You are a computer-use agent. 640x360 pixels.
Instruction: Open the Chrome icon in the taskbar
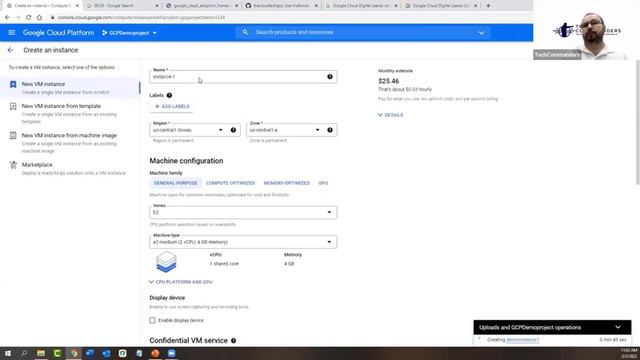tap(73, 353)
